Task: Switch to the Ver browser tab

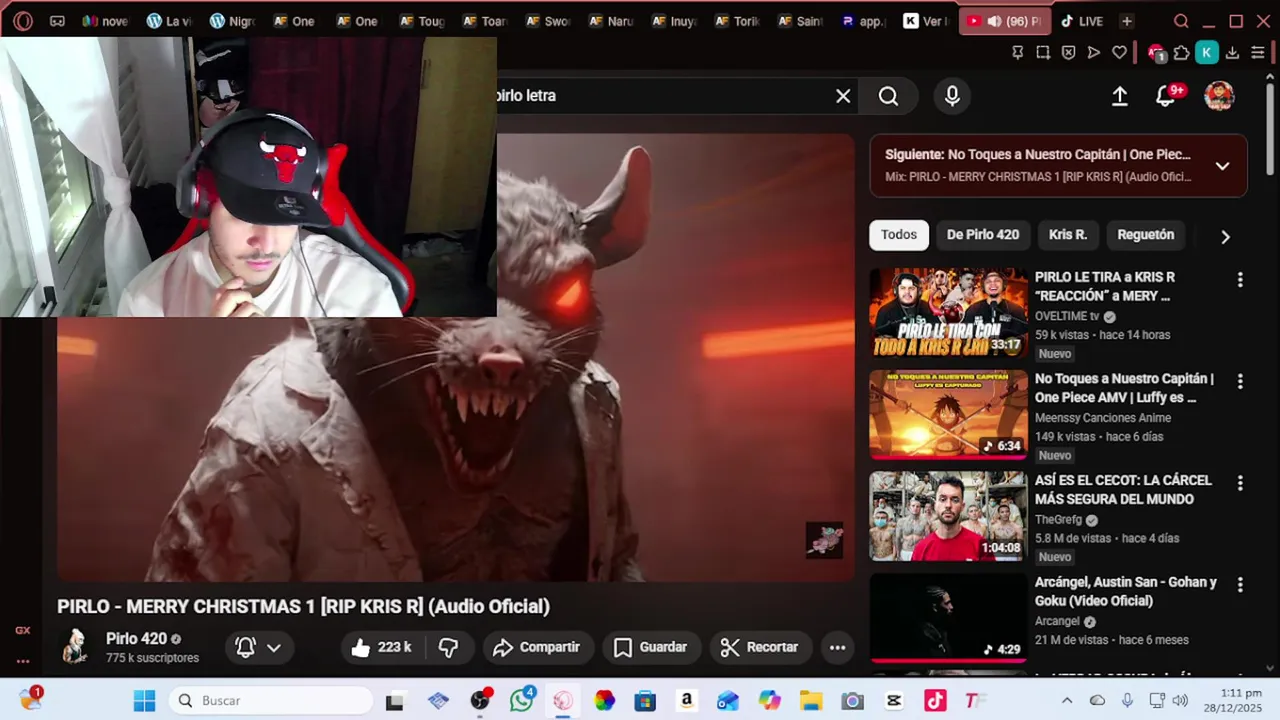Action: point(926,21)
